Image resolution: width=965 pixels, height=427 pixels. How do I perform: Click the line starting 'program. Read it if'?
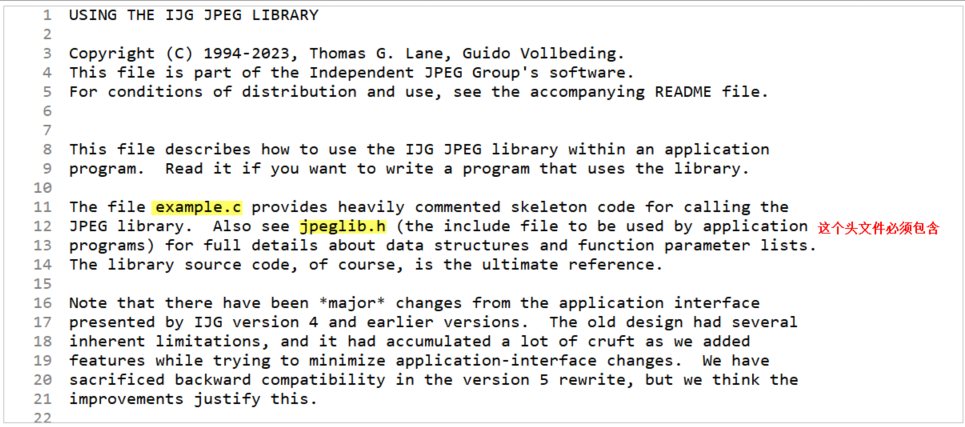[409, 169]
